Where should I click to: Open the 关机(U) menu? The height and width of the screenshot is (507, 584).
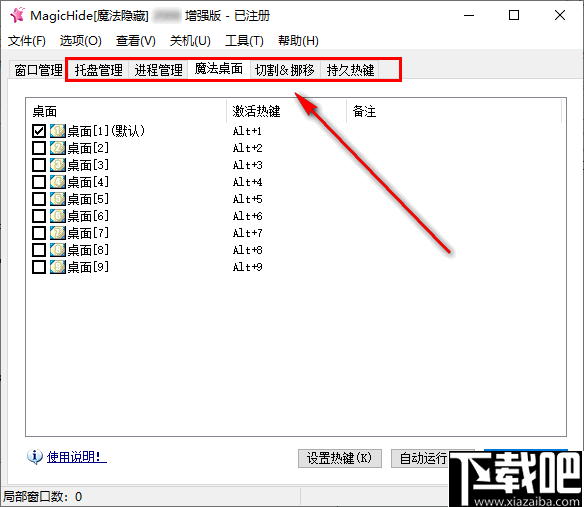[x=190, y=41]
